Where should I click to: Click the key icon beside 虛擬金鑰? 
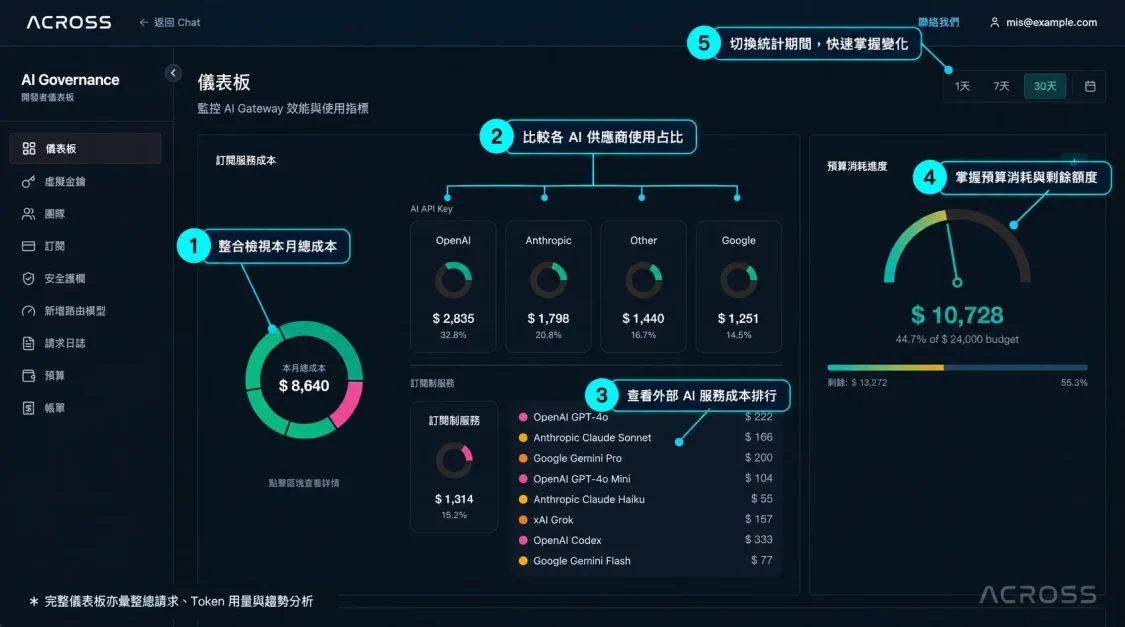point(29,182)
